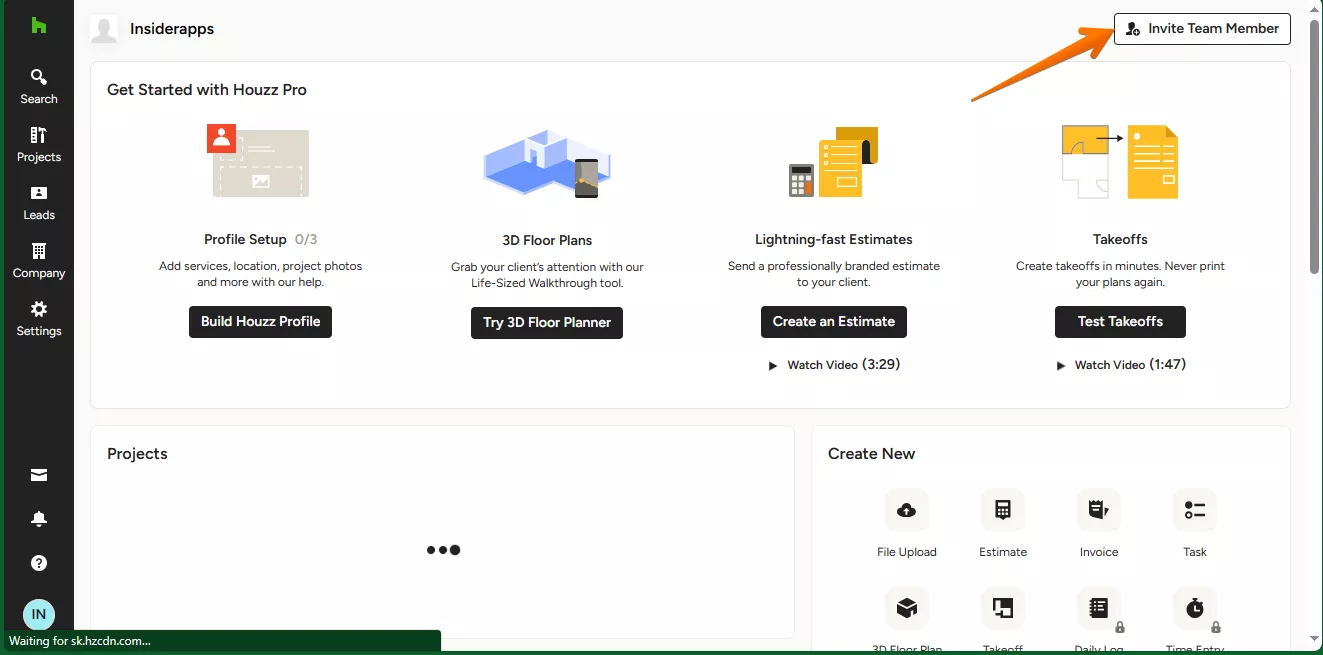The height and width of the screenshot is (655, 1323).
Task: Click the IN user avatar
Action: coord(39,614)
